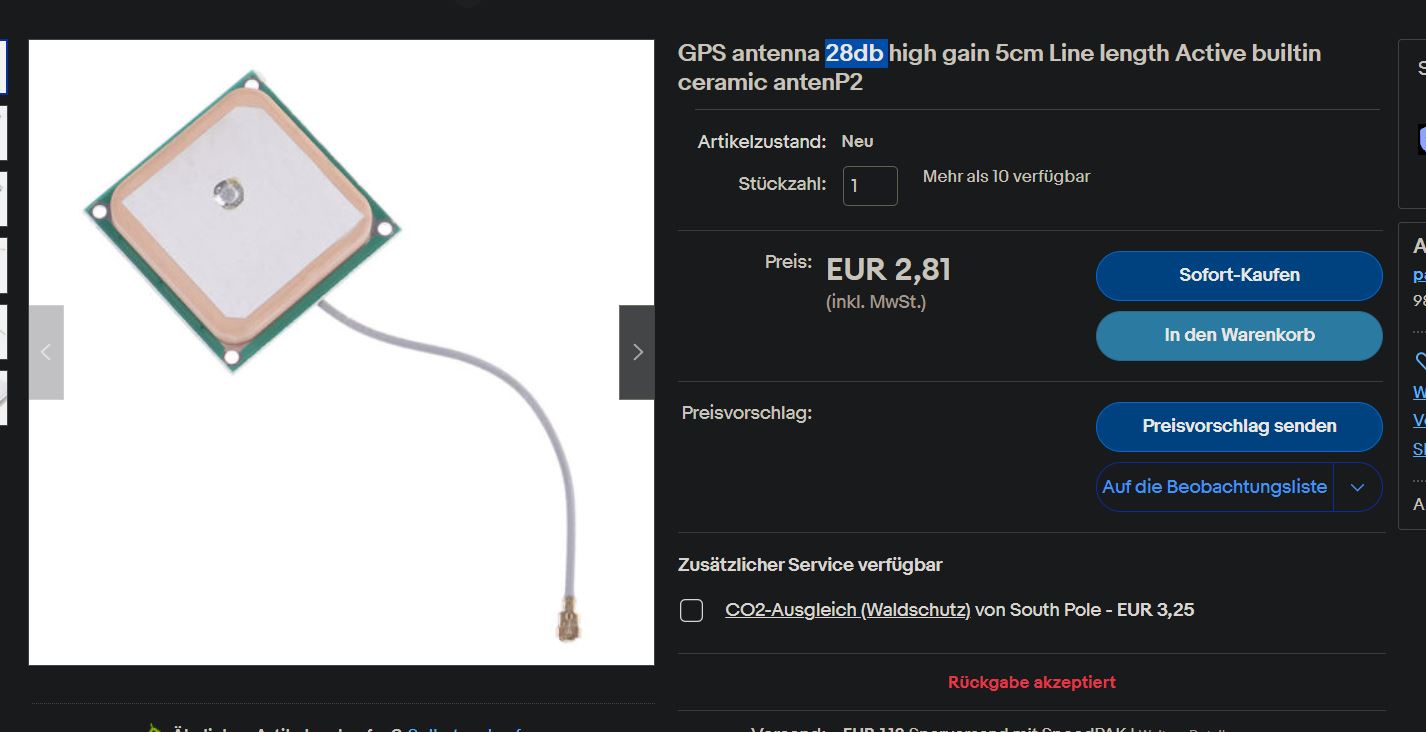Open the watchlist dropdown chevron
The width and height of the screenshot is (1426, 732).
1357,487
